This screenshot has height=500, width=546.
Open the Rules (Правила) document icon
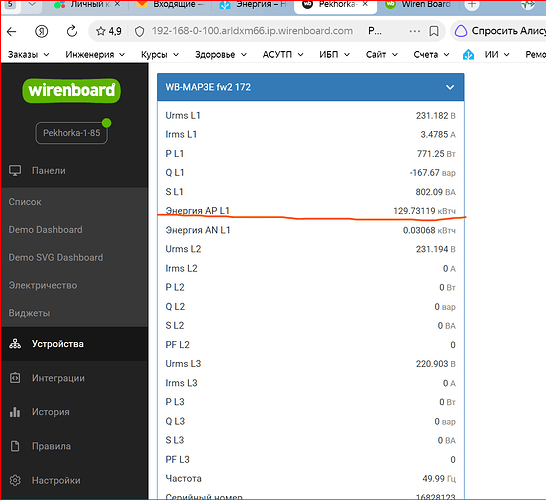tap(15, 446)
